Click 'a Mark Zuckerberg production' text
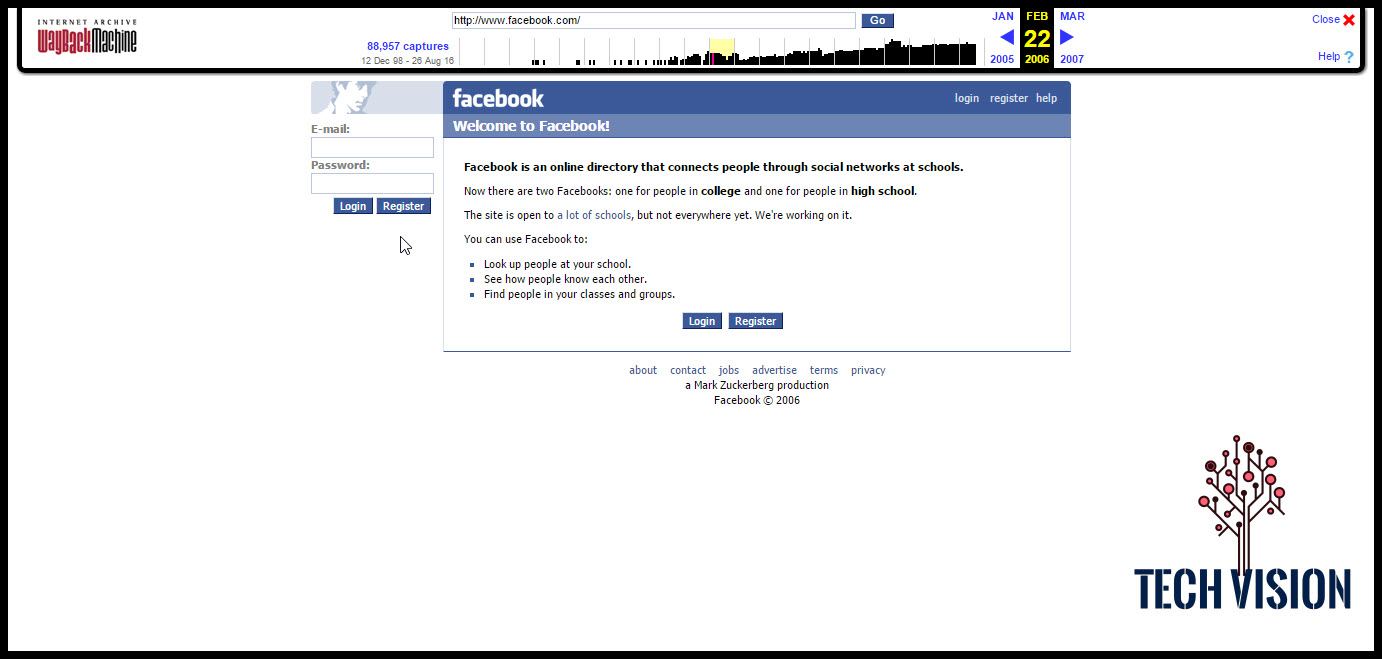1382x659 pixels. click(x=757, y=385)
